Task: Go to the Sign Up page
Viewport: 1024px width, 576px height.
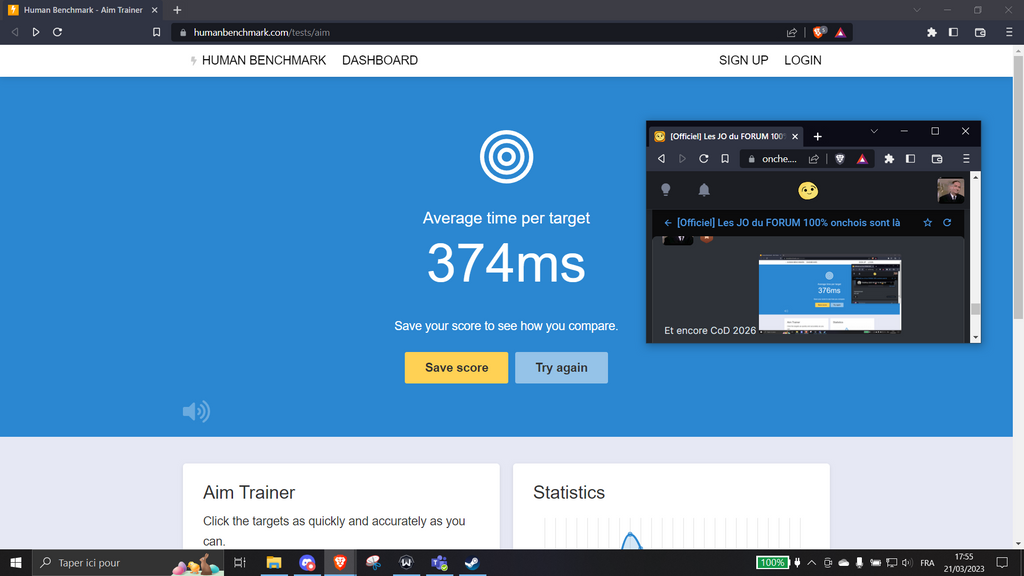Action: tap(743, 60)
